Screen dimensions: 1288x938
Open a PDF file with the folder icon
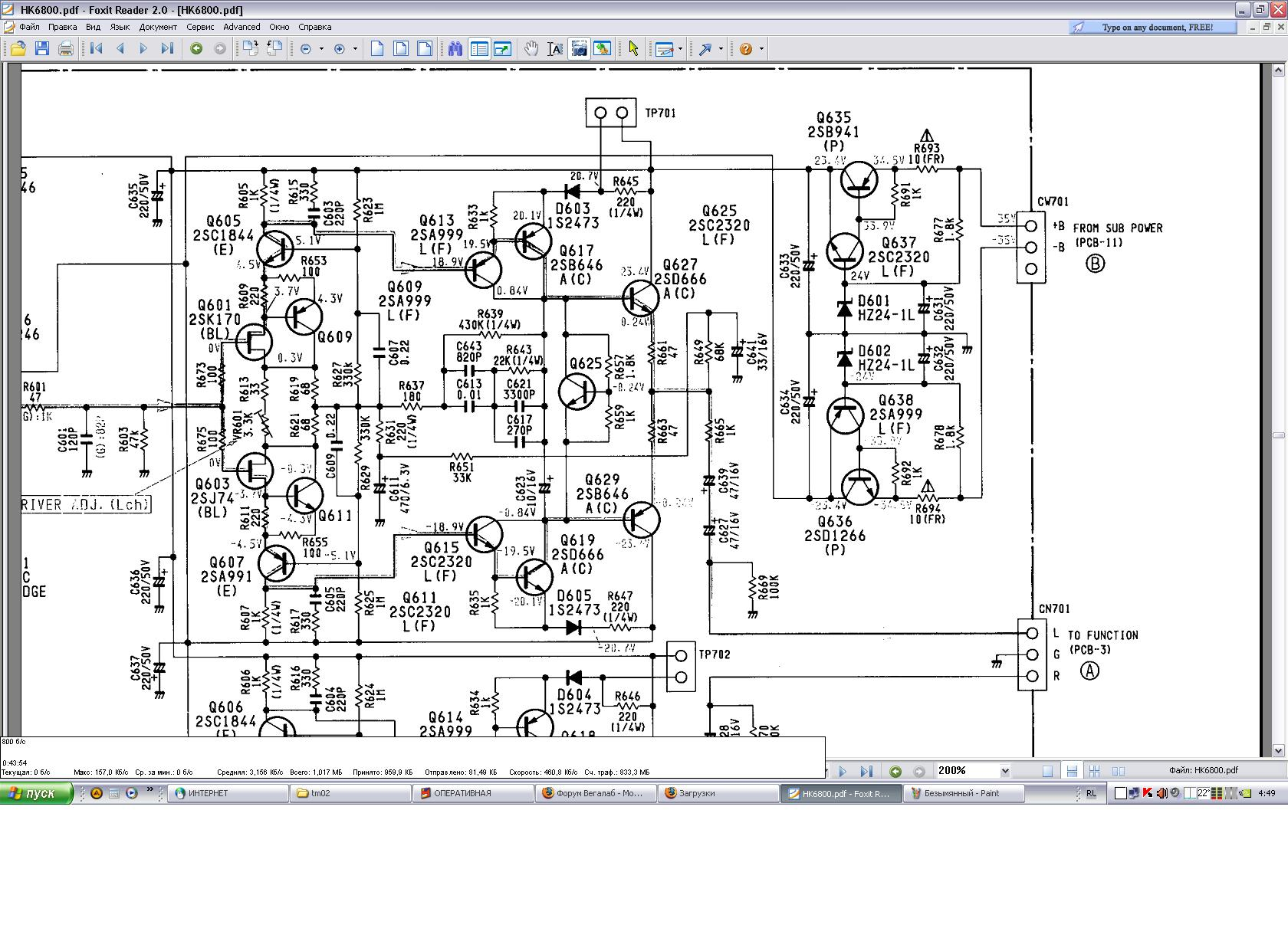point(18,49)
